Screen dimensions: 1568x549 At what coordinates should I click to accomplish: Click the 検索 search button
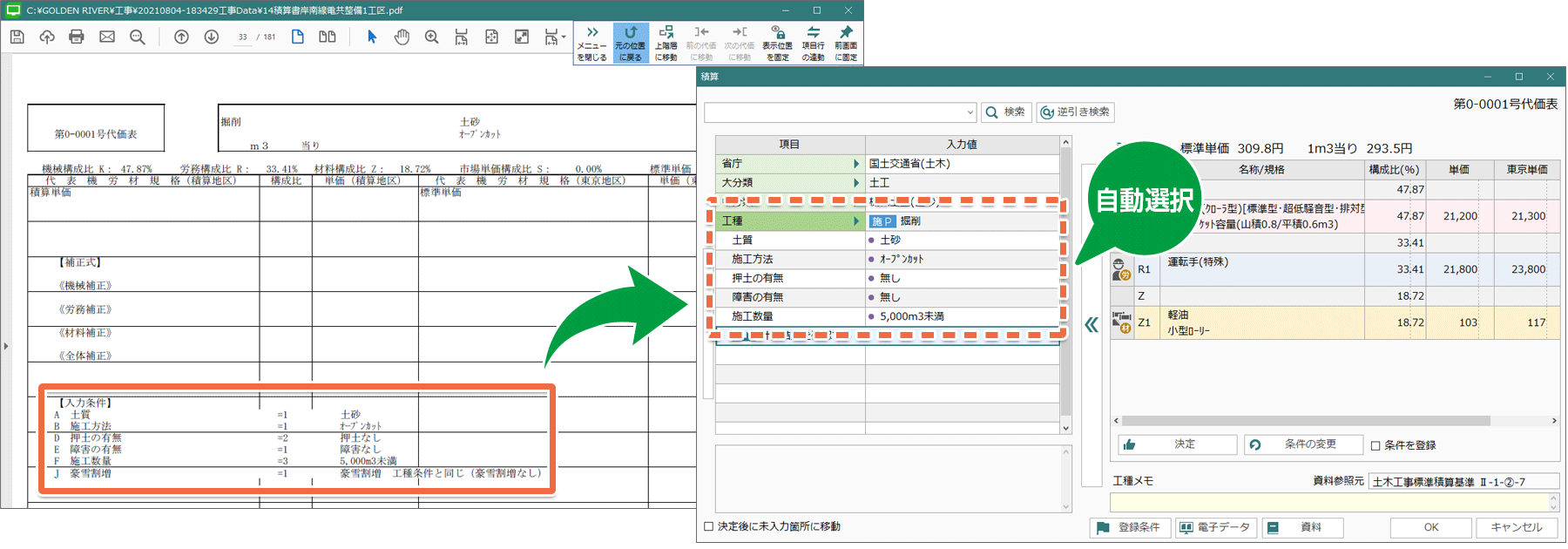pos(1006,112)
